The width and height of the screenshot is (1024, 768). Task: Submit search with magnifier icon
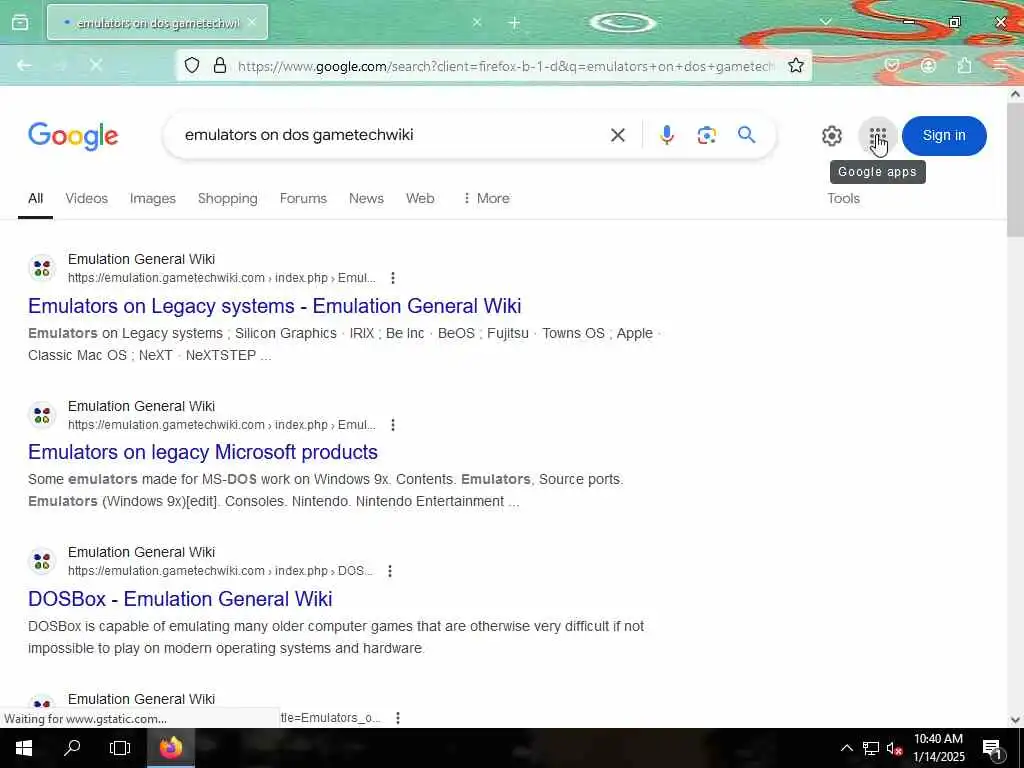[x=746, y=135]
